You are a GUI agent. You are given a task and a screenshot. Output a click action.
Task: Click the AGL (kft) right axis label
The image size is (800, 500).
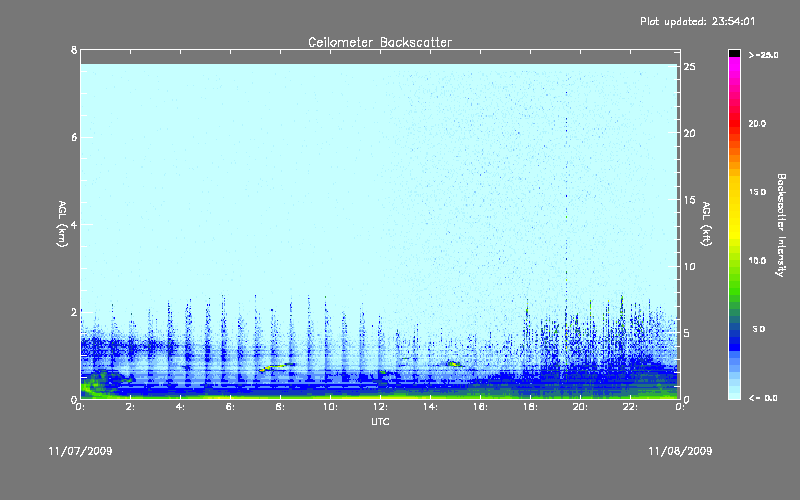tap(707, 224)
